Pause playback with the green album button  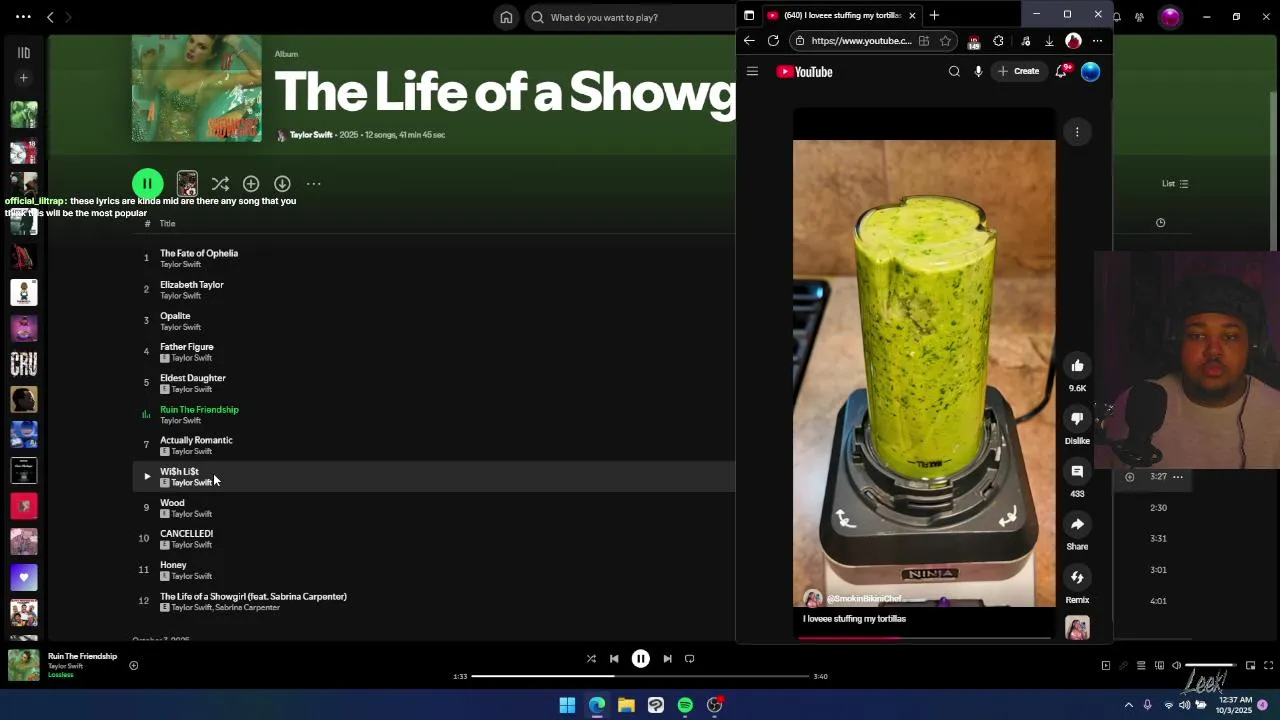147,183
